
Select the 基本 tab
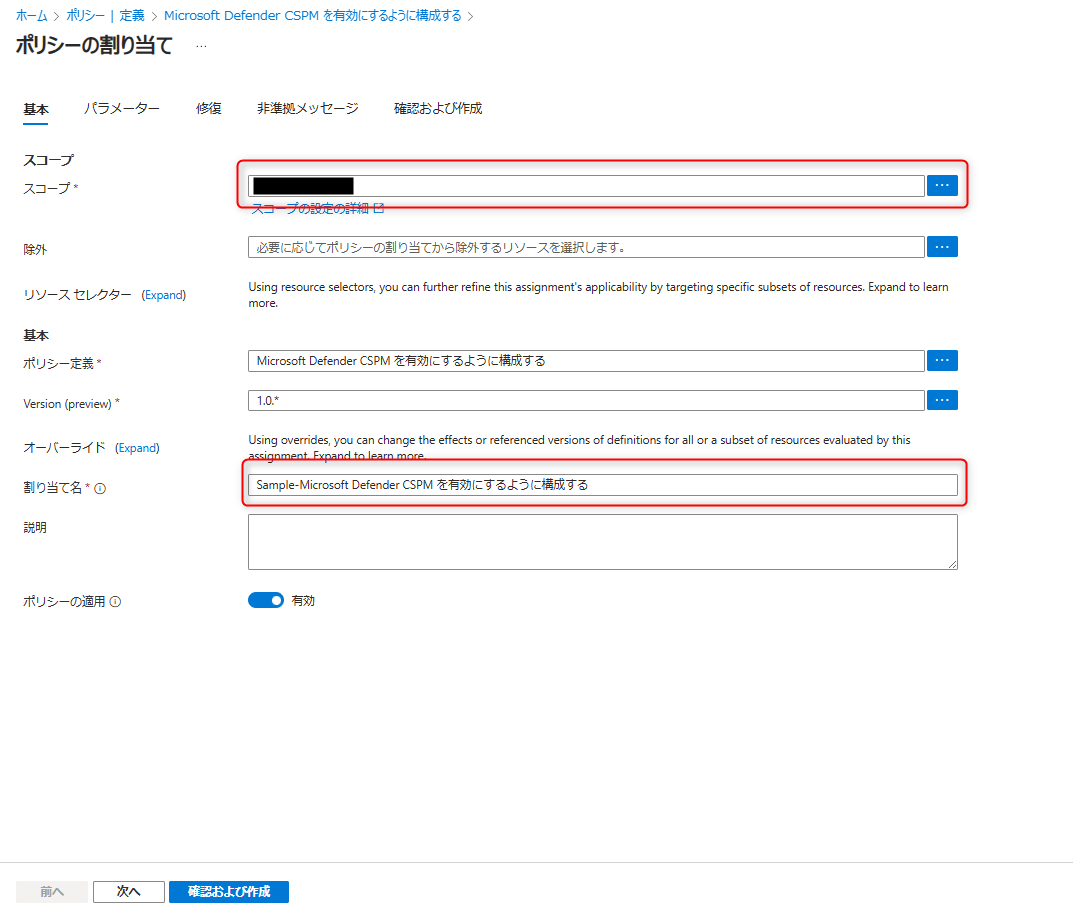[36, 109]
